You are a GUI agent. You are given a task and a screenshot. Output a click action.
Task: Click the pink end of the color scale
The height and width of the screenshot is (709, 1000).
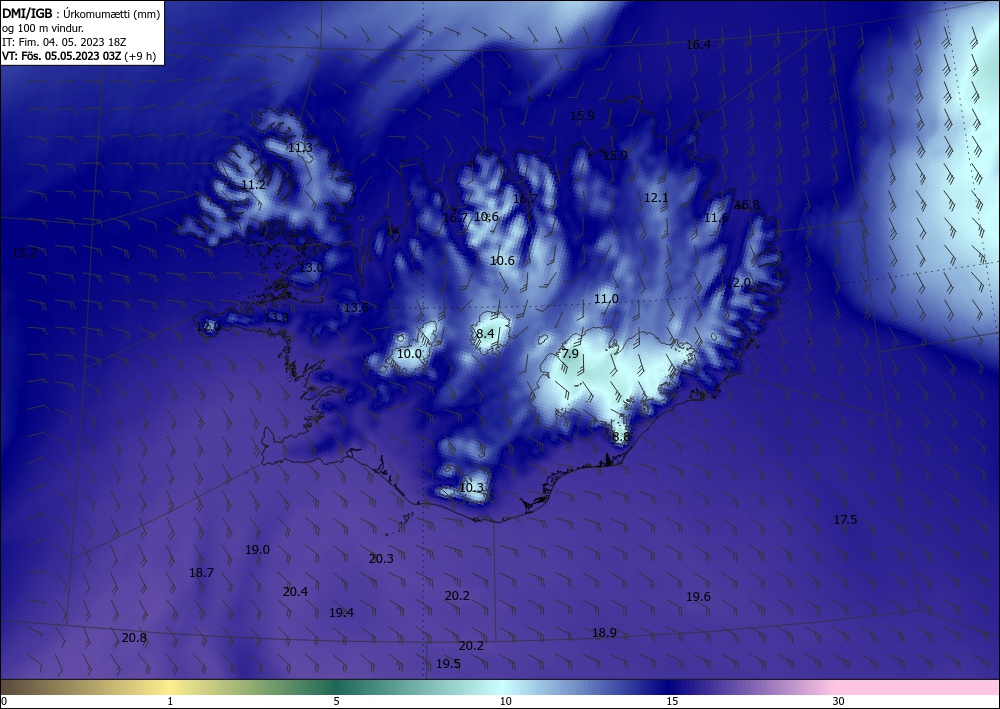pos(918,687)
